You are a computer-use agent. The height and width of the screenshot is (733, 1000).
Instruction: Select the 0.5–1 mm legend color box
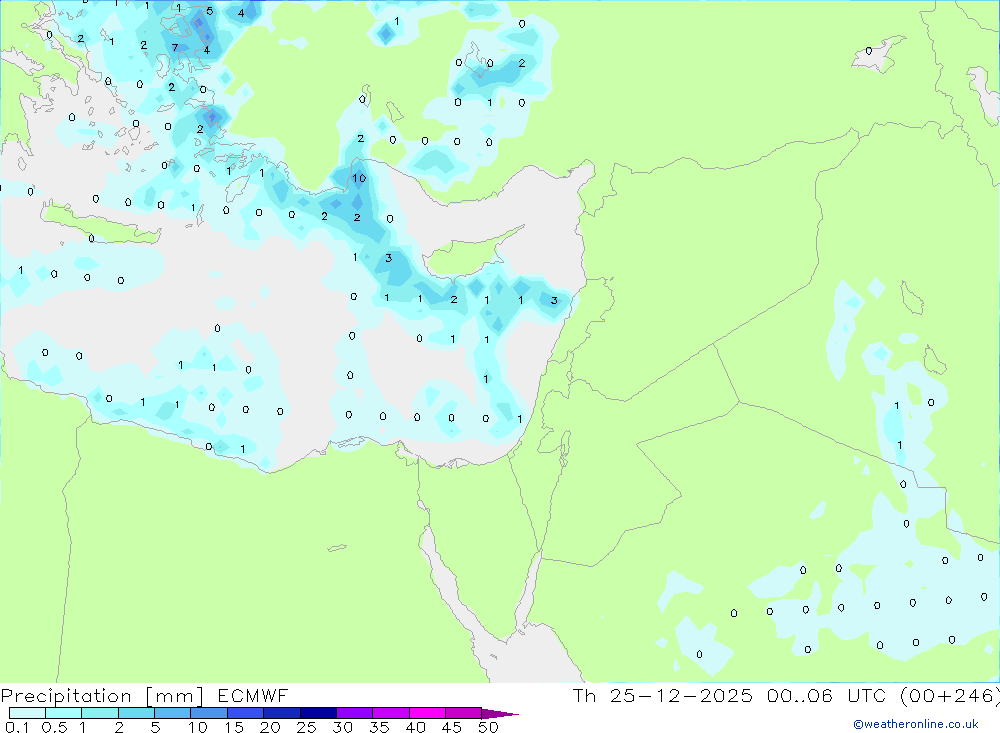click(63, 713)
